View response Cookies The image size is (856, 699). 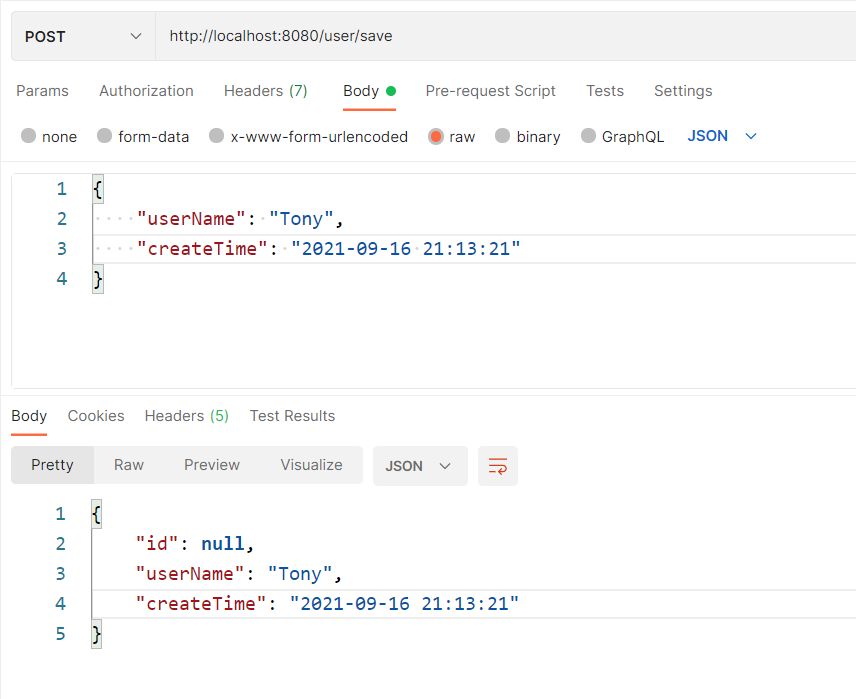(x=96, y=416)
